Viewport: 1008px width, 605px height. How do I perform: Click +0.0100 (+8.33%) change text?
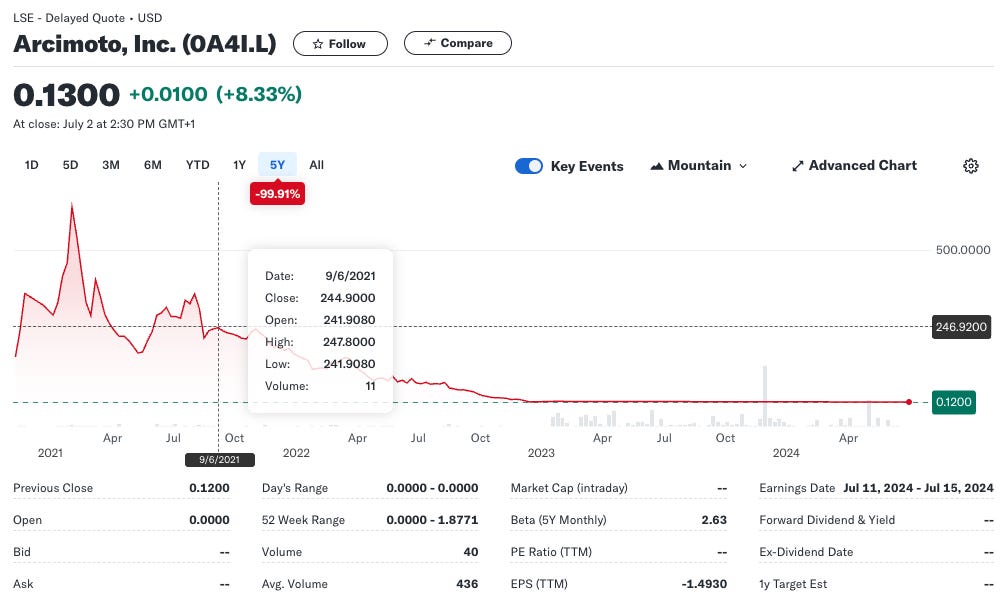(215, 95)
